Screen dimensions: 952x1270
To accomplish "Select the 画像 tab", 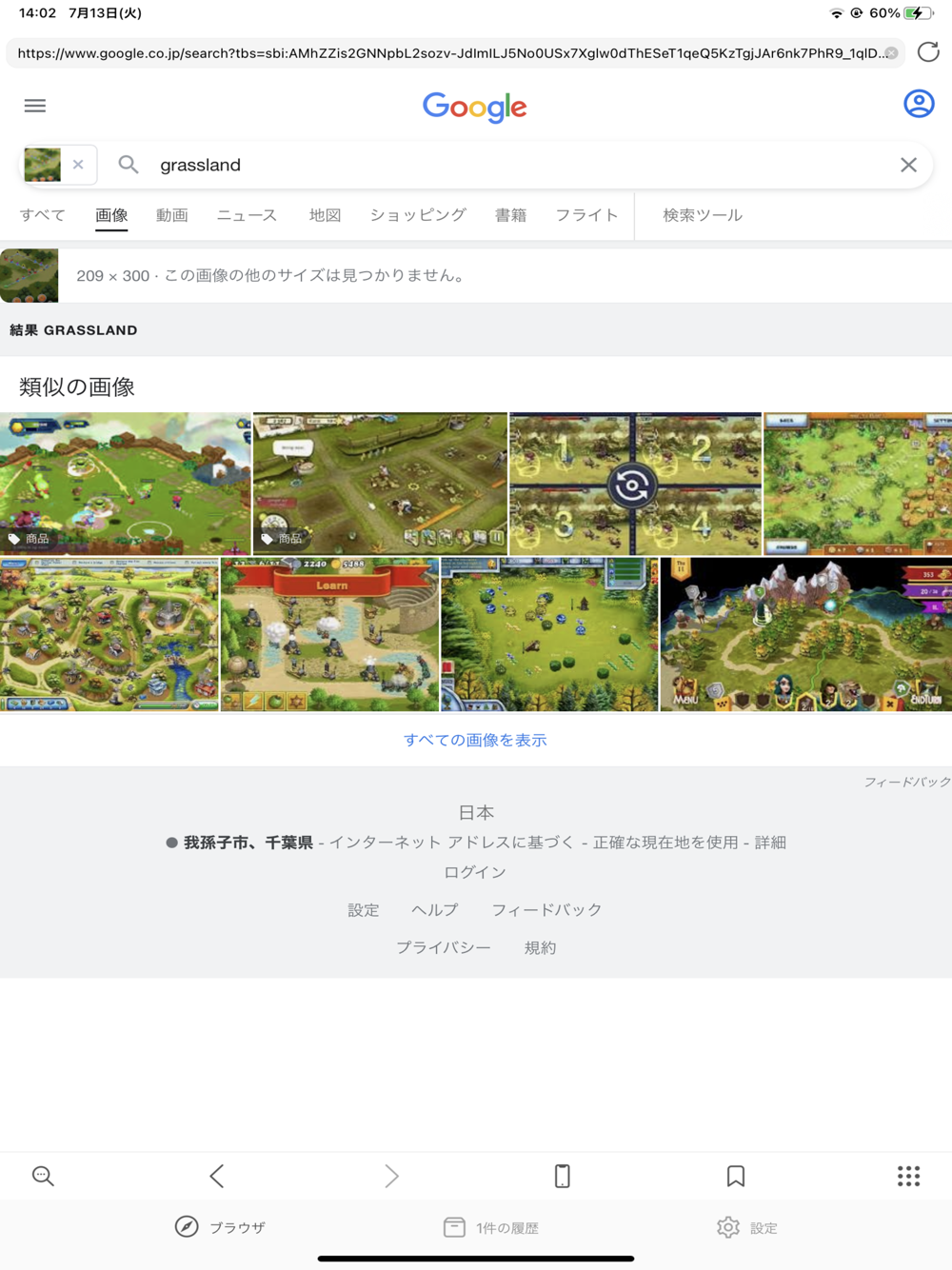I will (x=111, y=215).
